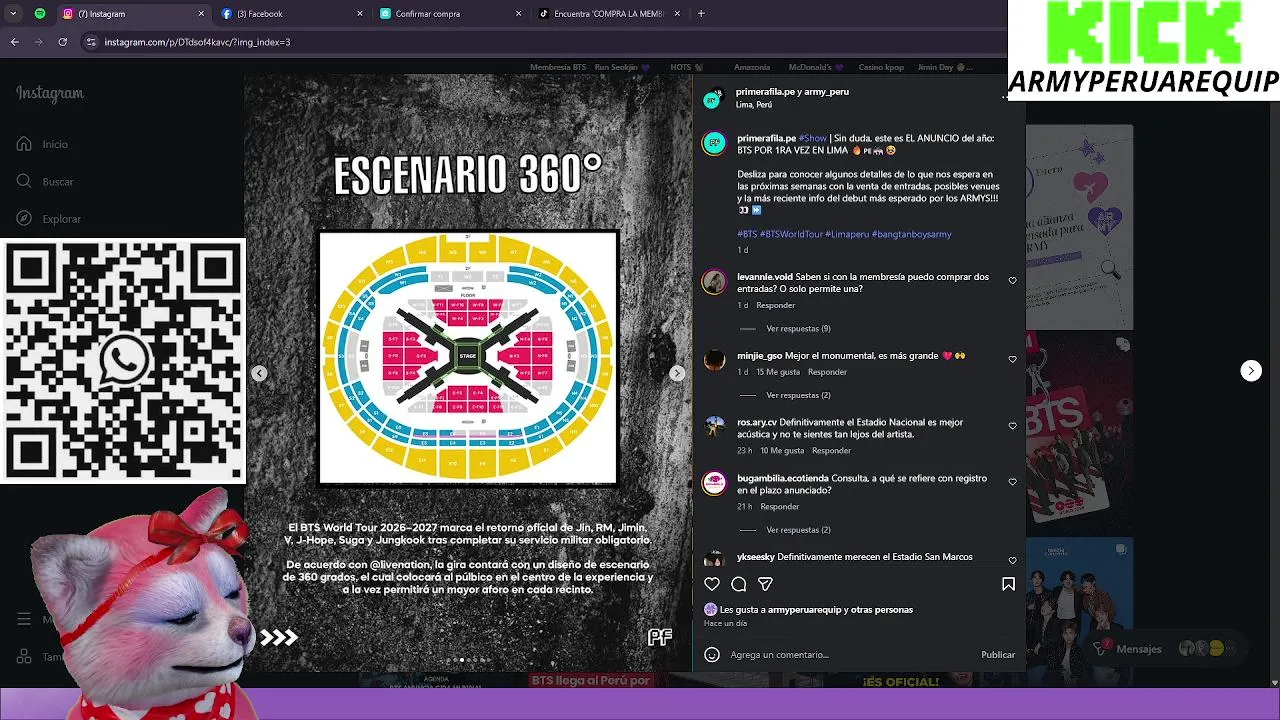Like ros.ary.cv's comment
1280x720 pixels.
pos(1012,426)
